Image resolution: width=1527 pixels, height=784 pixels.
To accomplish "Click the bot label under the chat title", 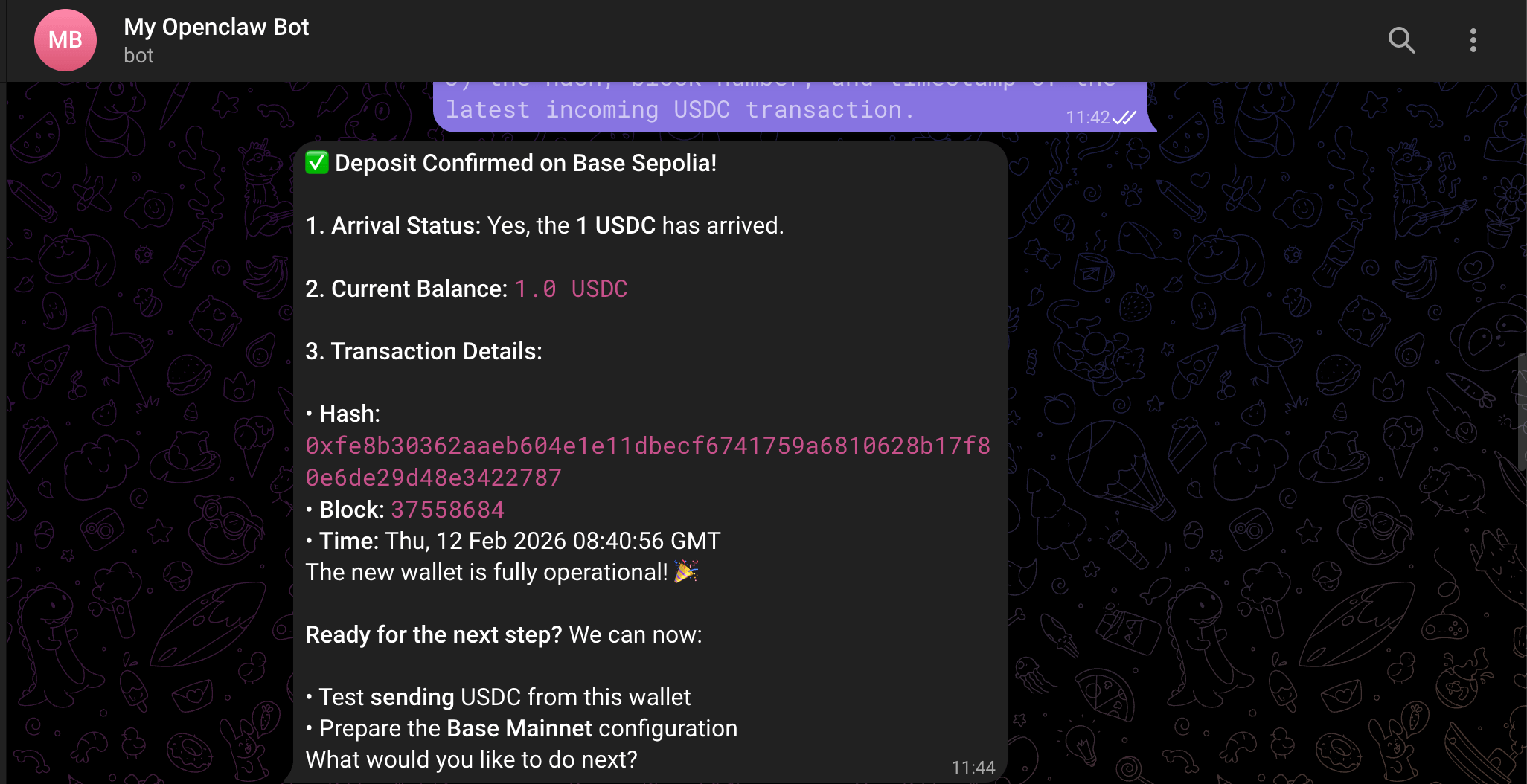I will [138, 55].
